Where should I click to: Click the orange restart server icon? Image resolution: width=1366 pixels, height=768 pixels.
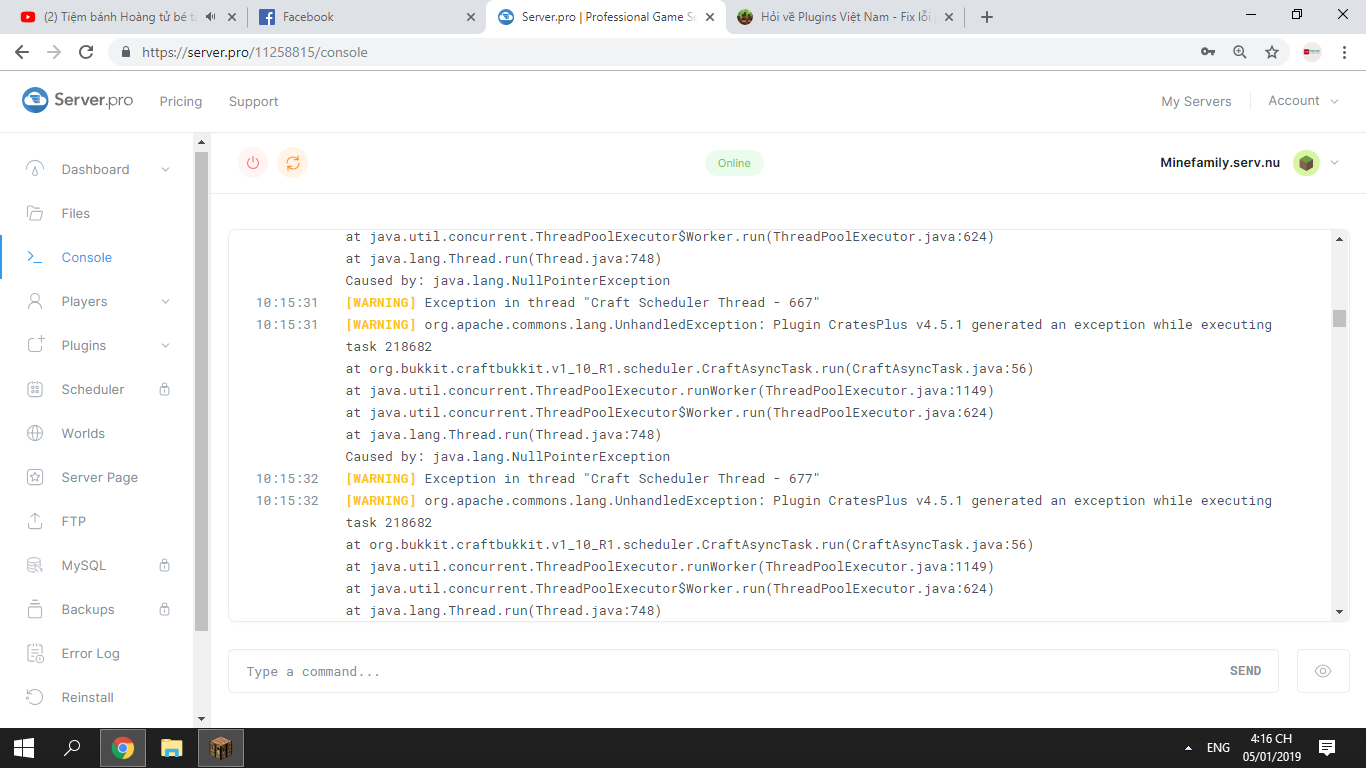[x=292, y=163]
